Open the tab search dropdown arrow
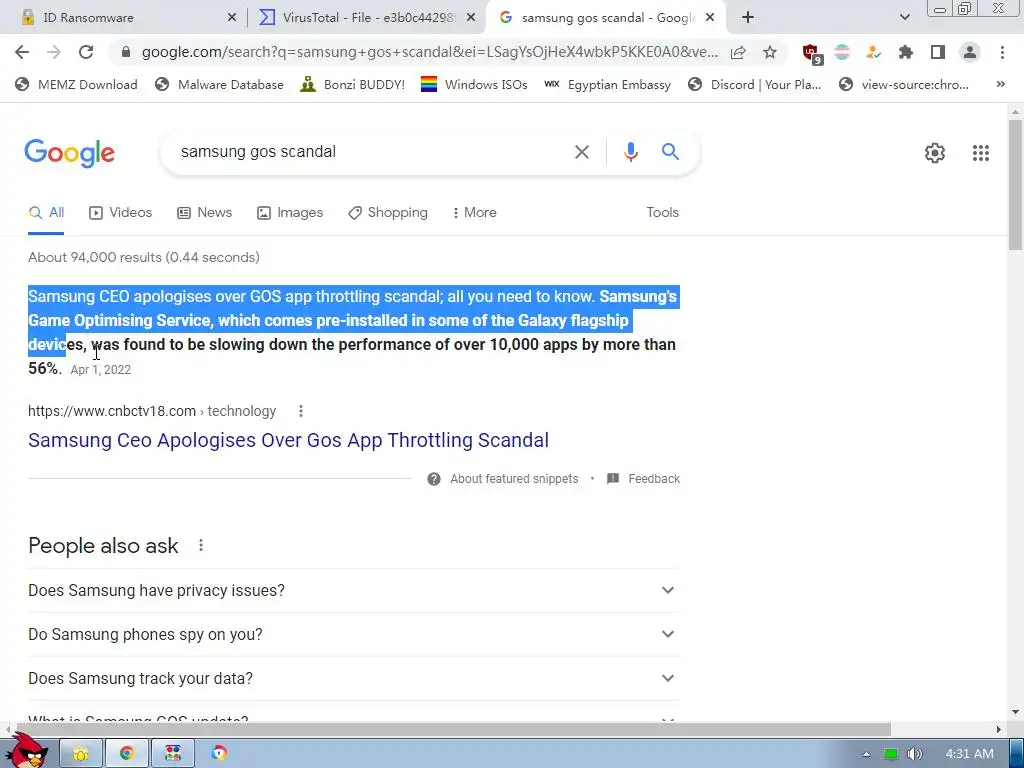Viewport: 1024px width, 768px height. pos(904,18)
